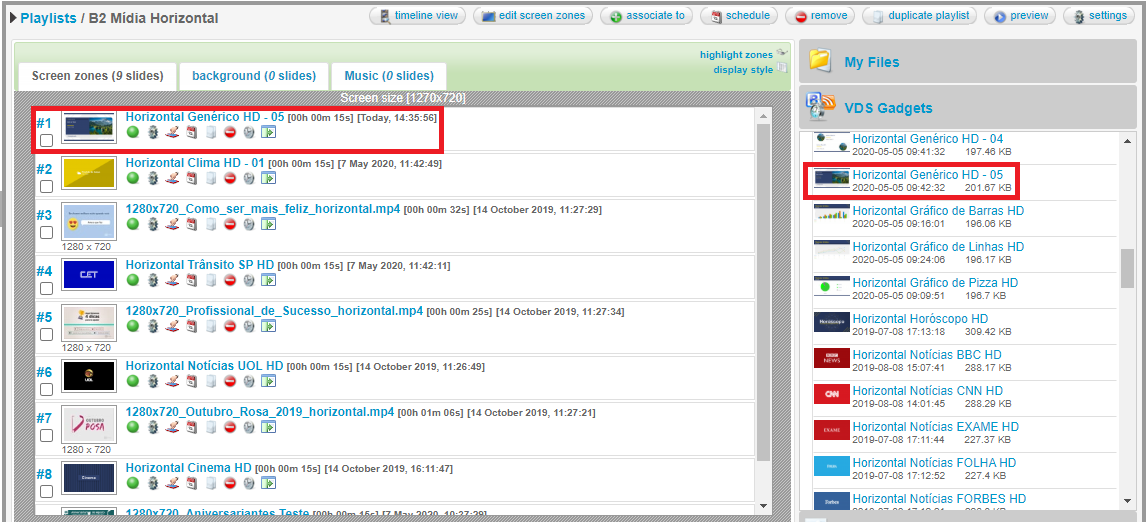Collapse the VDS Gadgets panel header
Screen dimensions: 1147x522
(x=968, y=107)
